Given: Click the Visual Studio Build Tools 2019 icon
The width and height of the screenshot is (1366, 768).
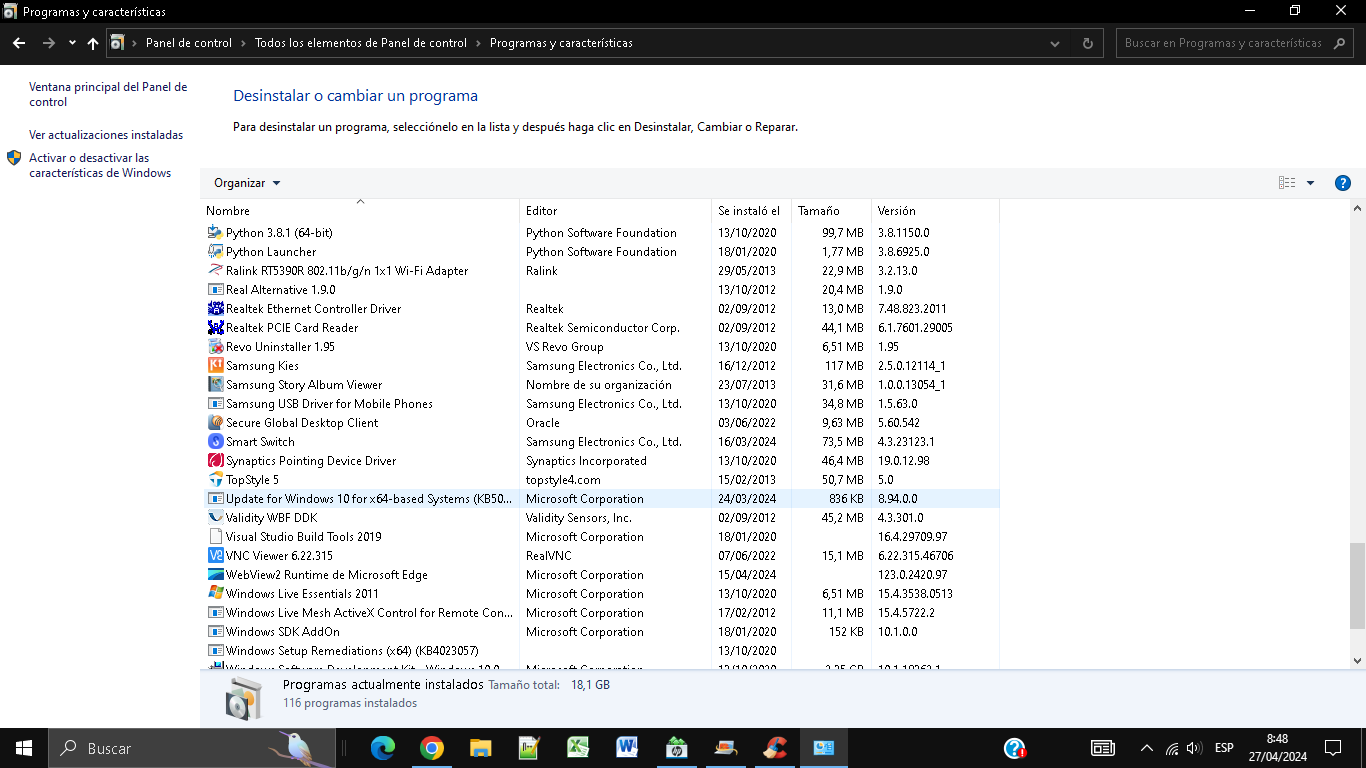Looking at the screenshot, I should [x=215, y=537].
